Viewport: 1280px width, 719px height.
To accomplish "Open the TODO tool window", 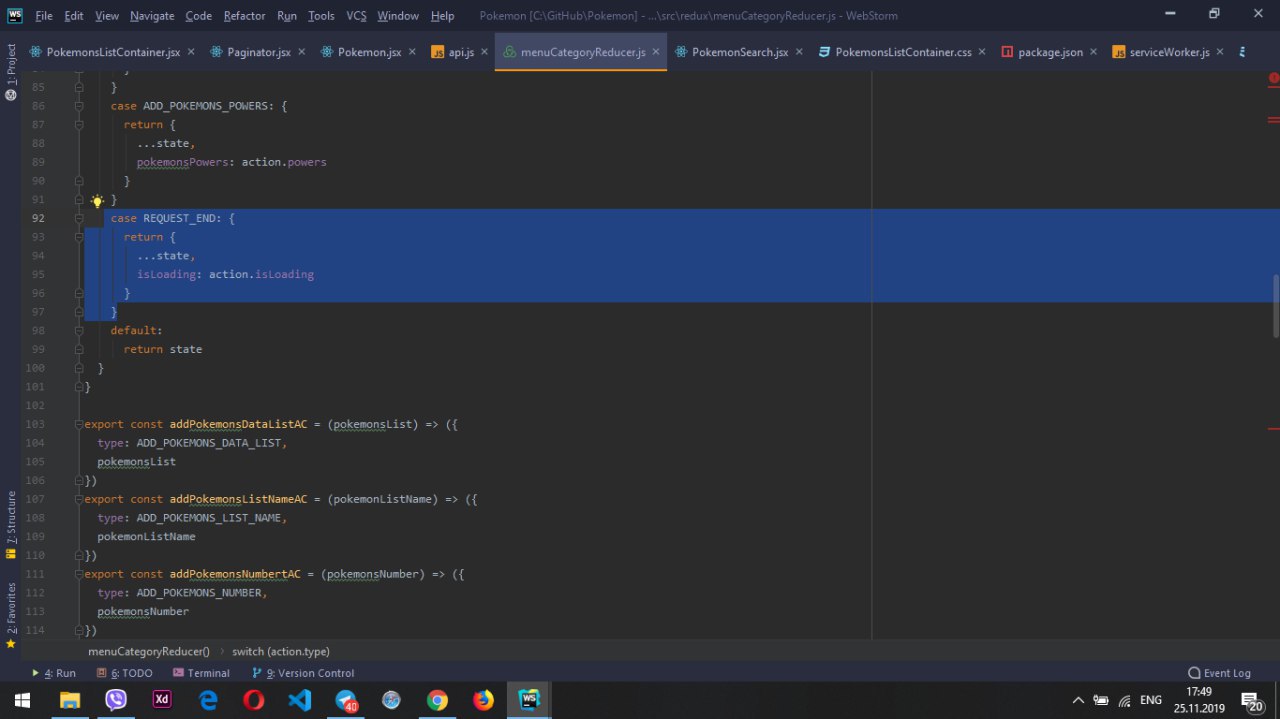I will point(125,673).
